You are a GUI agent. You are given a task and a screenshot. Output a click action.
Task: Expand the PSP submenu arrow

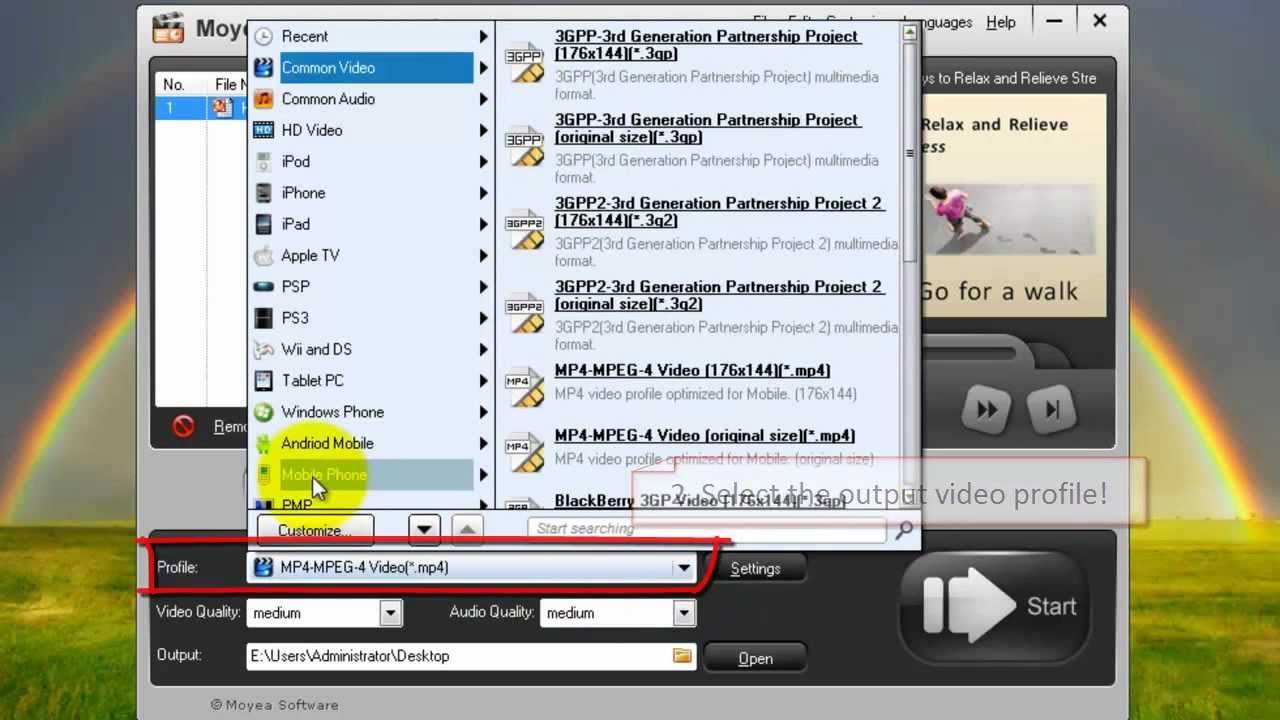[x=483, y=287]
